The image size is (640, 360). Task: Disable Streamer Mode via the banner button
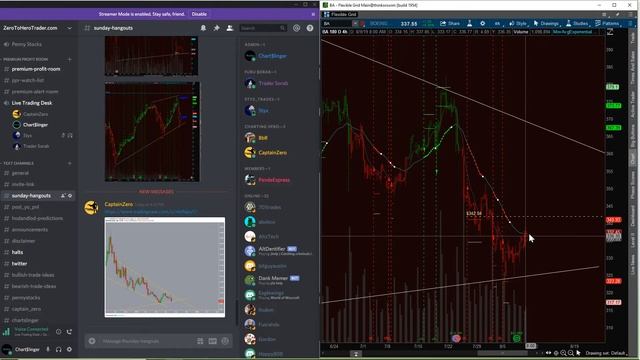(199, 14)
